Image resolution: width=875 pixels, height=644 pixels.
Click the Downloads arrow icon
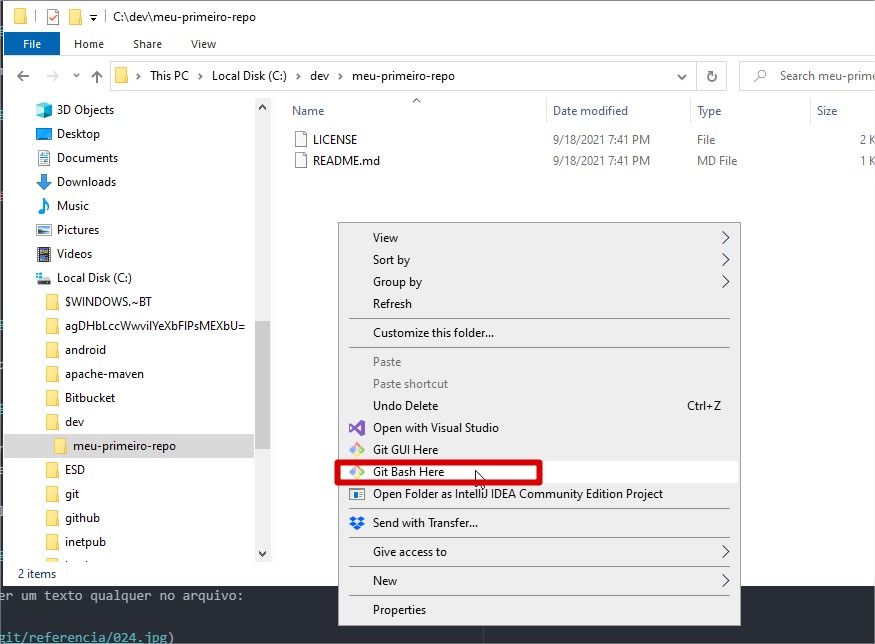coord(44,182)
